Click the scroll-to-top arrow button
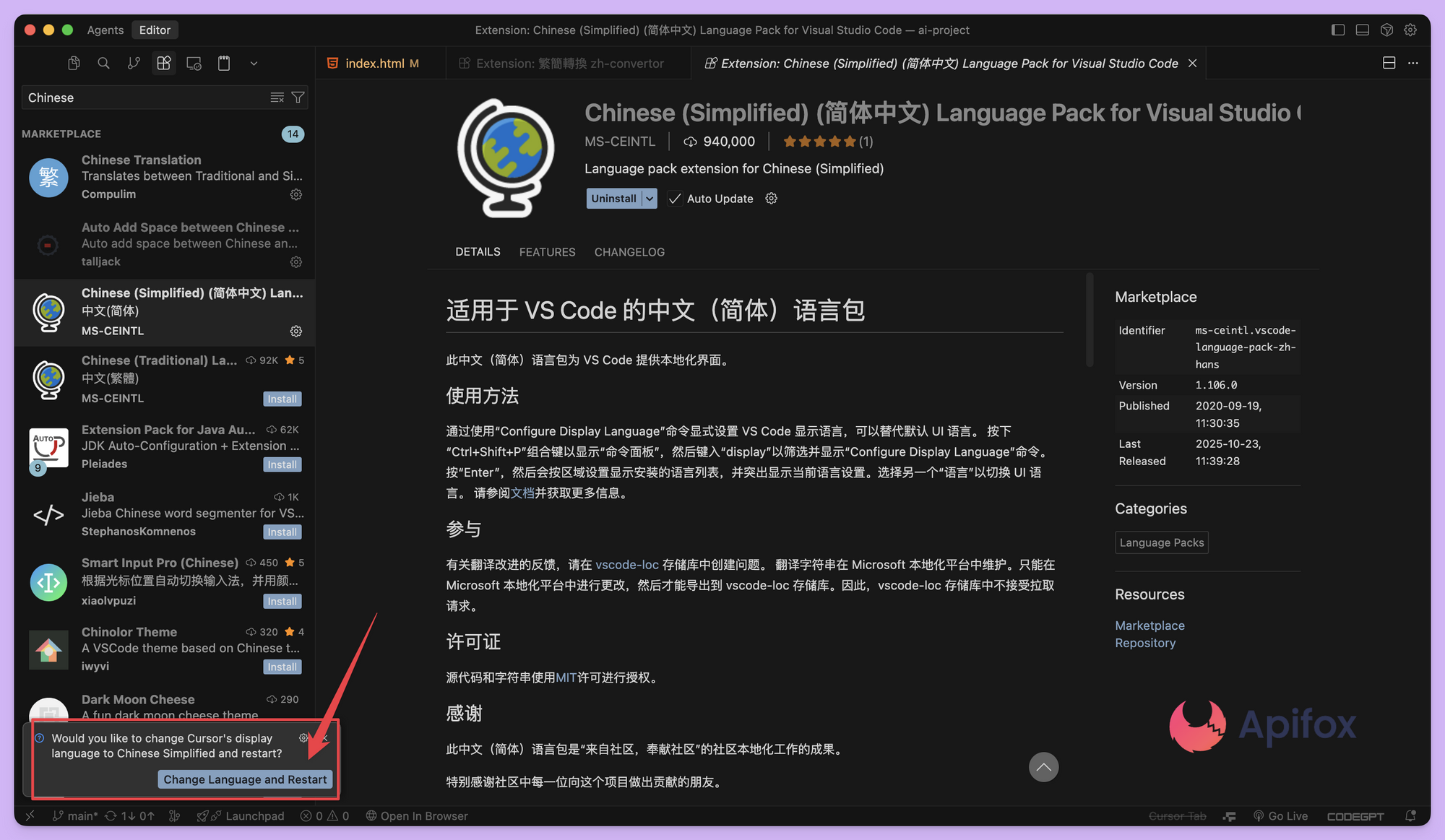This screenshot has height=840, width=1445. [1043, 767]
